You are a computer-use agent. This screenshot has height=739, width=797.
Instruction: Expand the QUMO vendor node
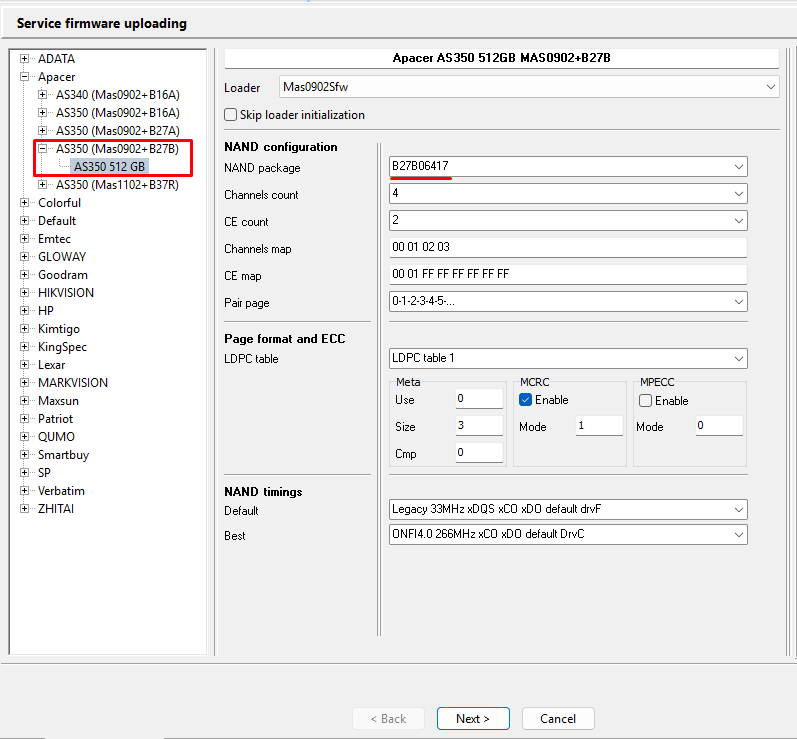pos(24,437)
